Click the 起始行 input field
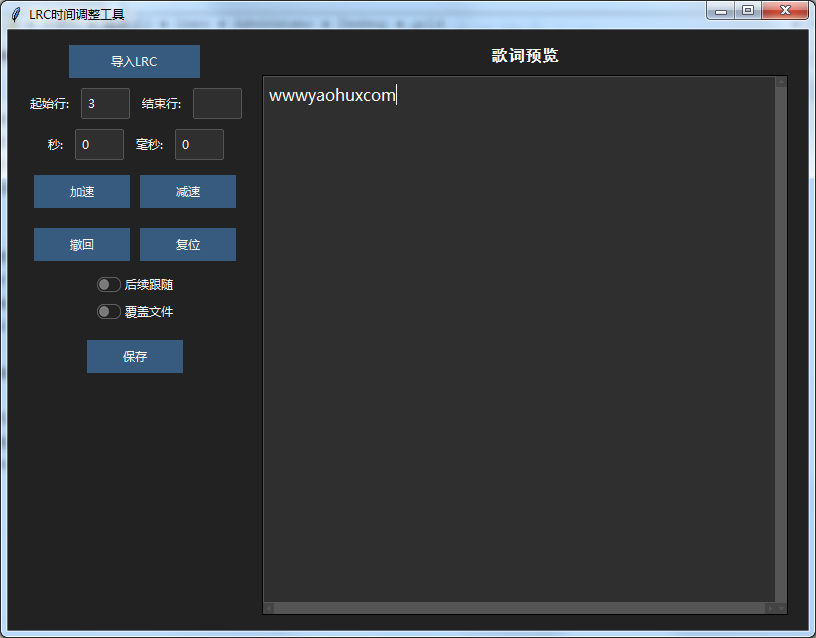 [x=105, y=103]
